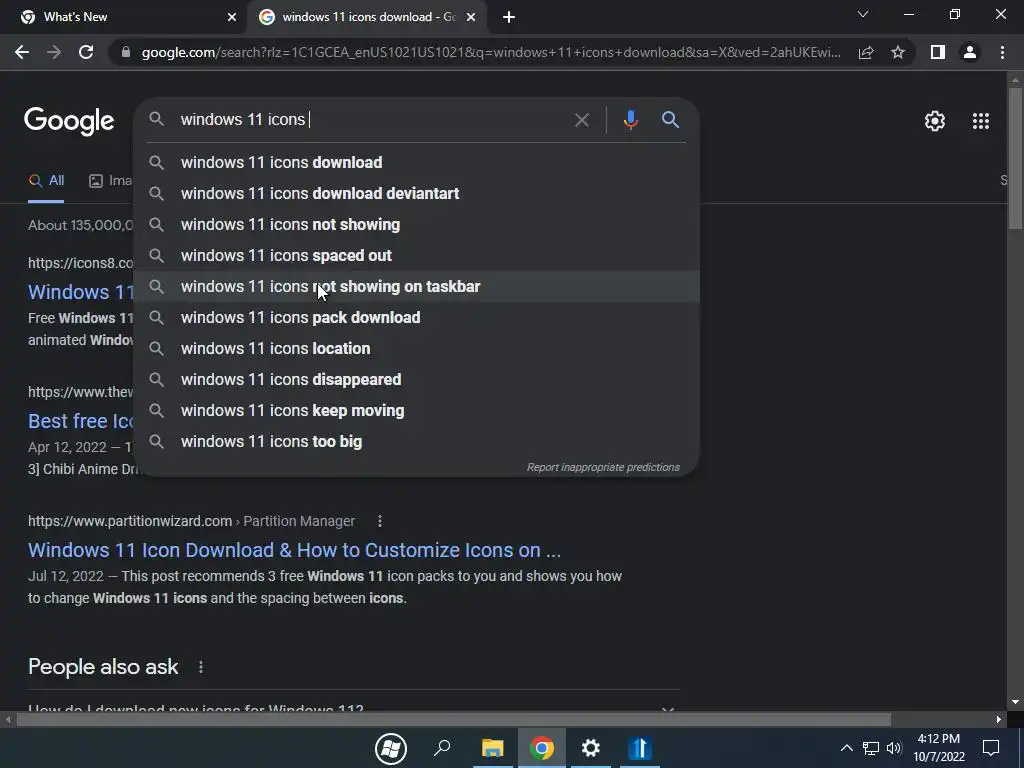Open the partially hidden Windows 11 result link
This screenshot has width=1024, height=768.
pyautogui.click(x=80, y=292)
